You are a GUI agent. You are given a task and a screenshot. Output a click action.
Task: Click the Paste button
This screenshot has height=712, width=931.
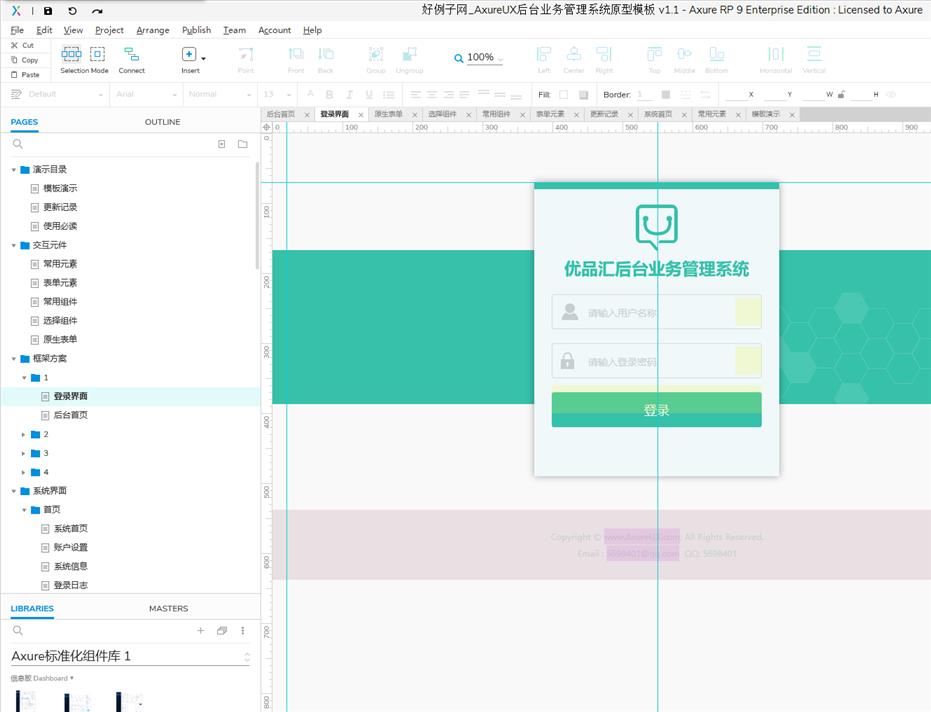(x=25, y=75)
